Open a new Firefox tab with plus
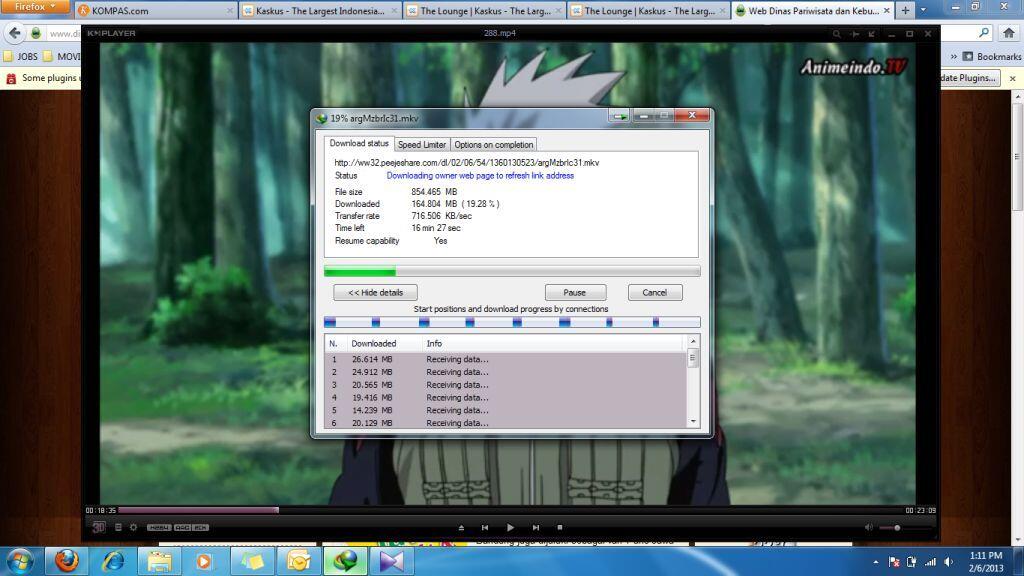This screenshot has height=576, width=1024. tap(905, 10)
